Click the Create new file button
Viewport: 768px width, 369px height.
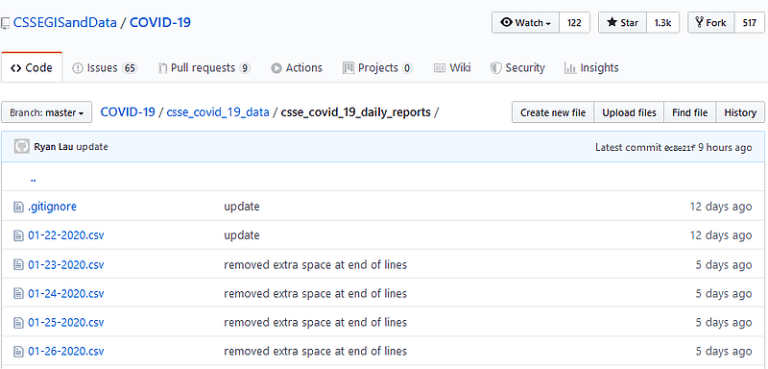click(553, 113)
